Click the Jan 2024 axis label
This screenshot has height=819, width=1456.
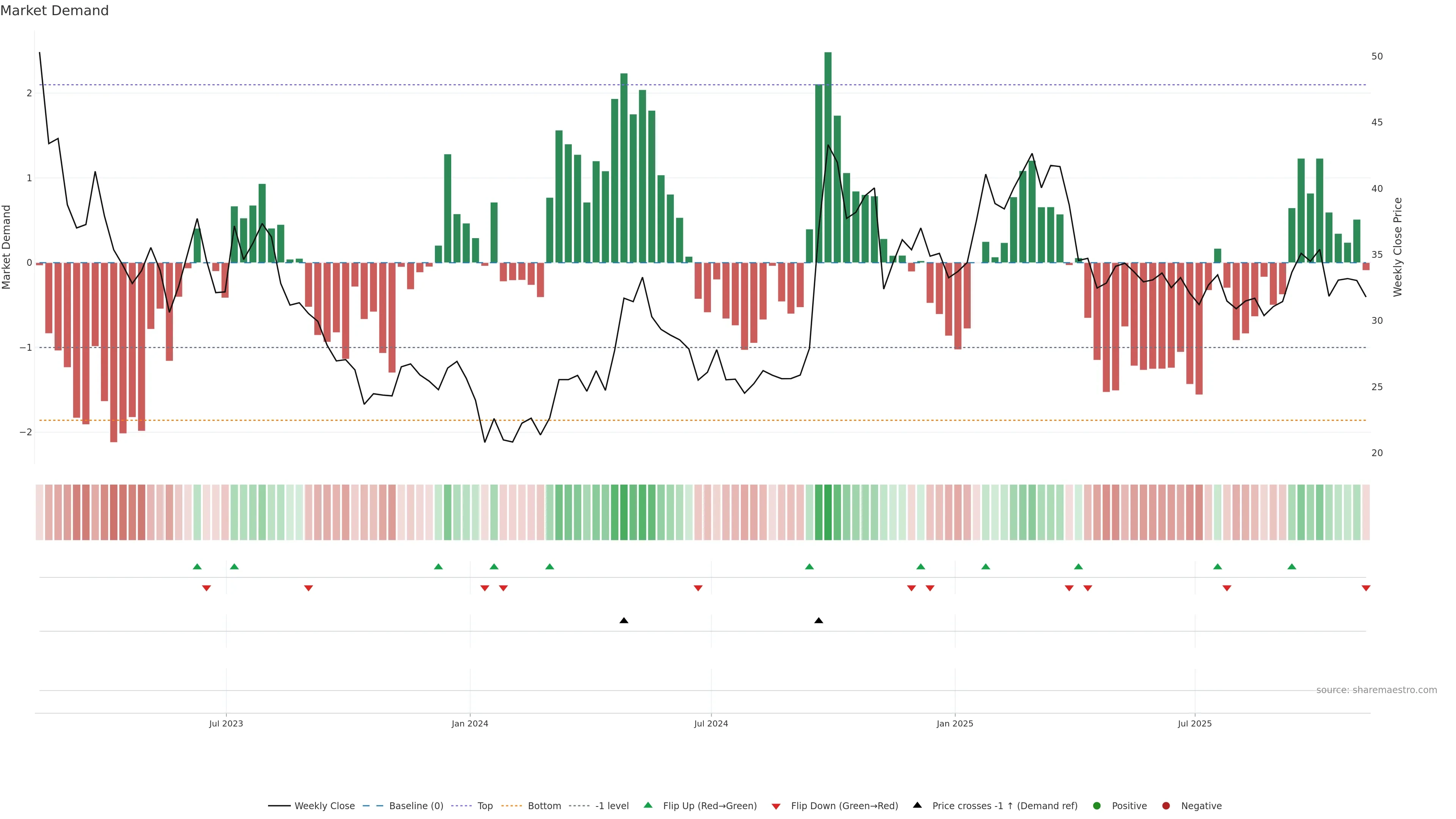[470, 723]
